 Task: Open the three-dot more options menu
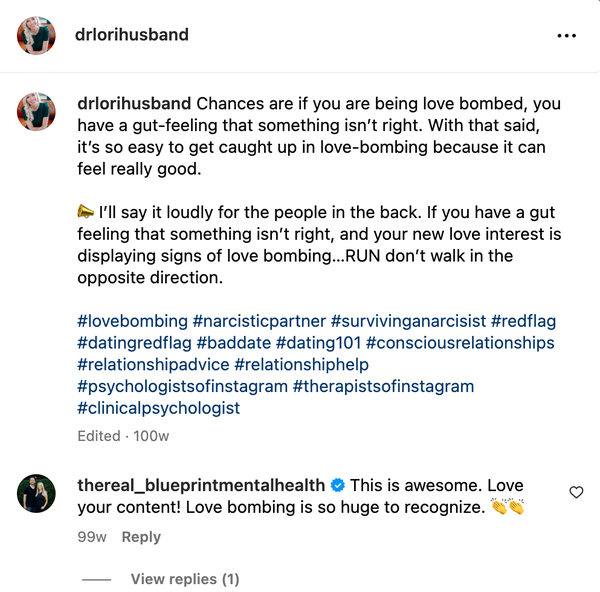(x=567, y=35)
